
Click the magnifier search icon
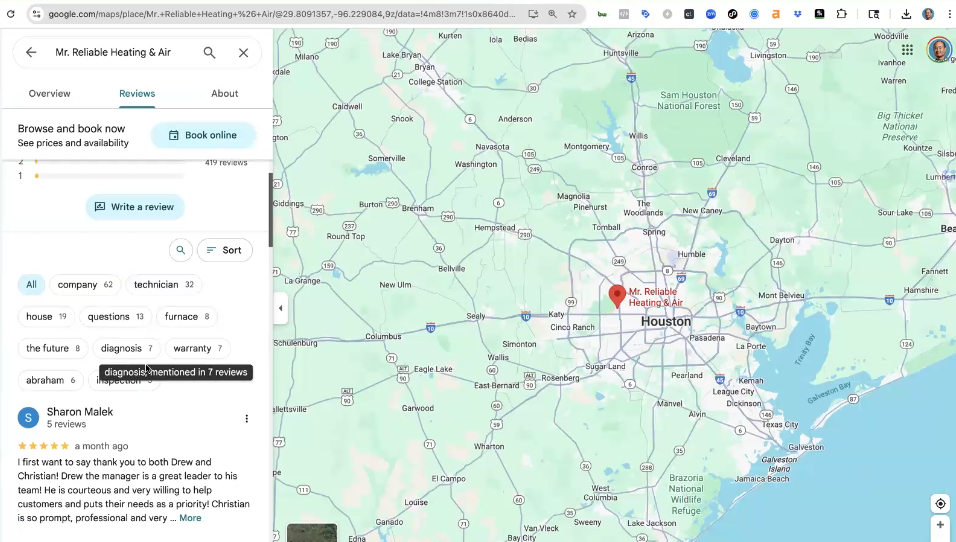(x=209, y=53)
